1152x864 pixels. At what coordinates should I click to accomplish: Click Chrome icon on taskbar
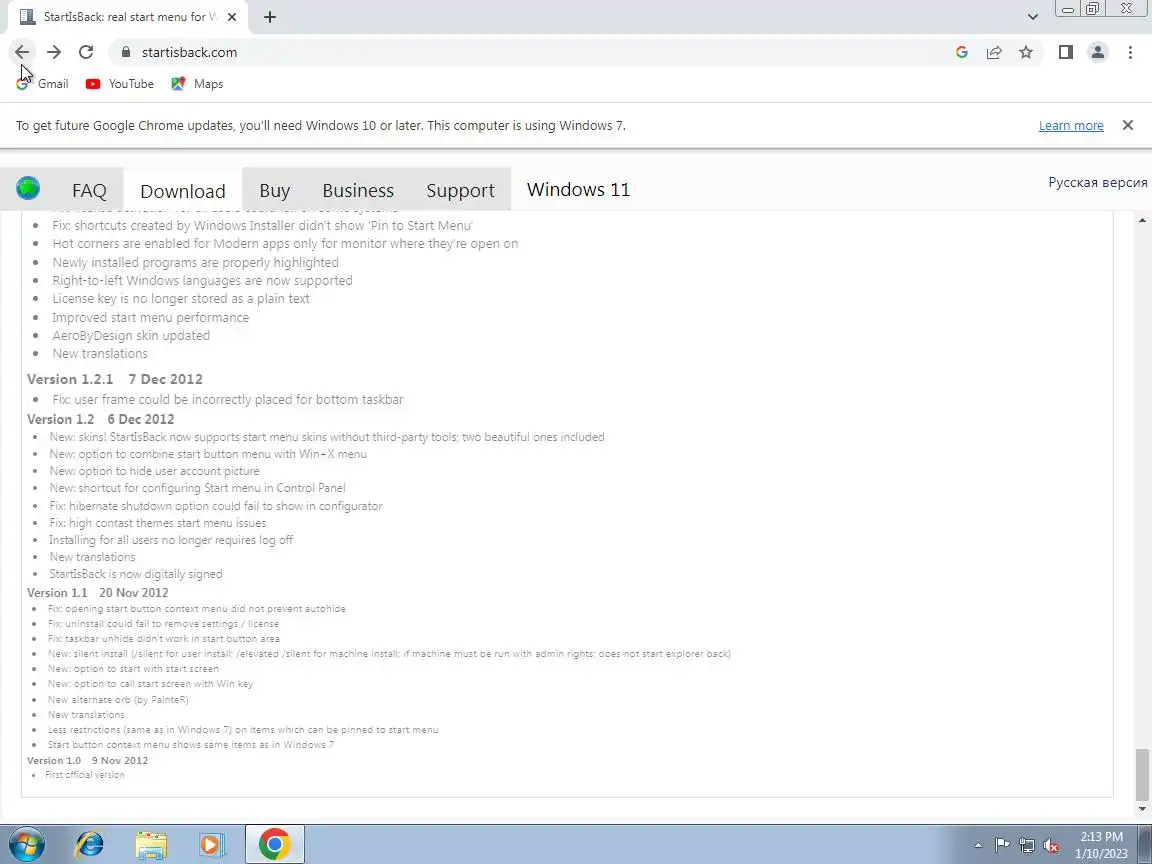(274, 844)
